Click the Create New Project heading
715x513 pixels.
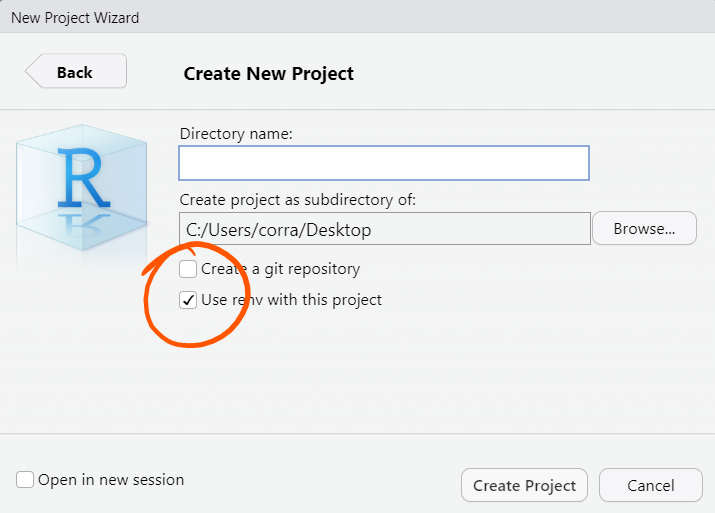(x=269, y=73)
